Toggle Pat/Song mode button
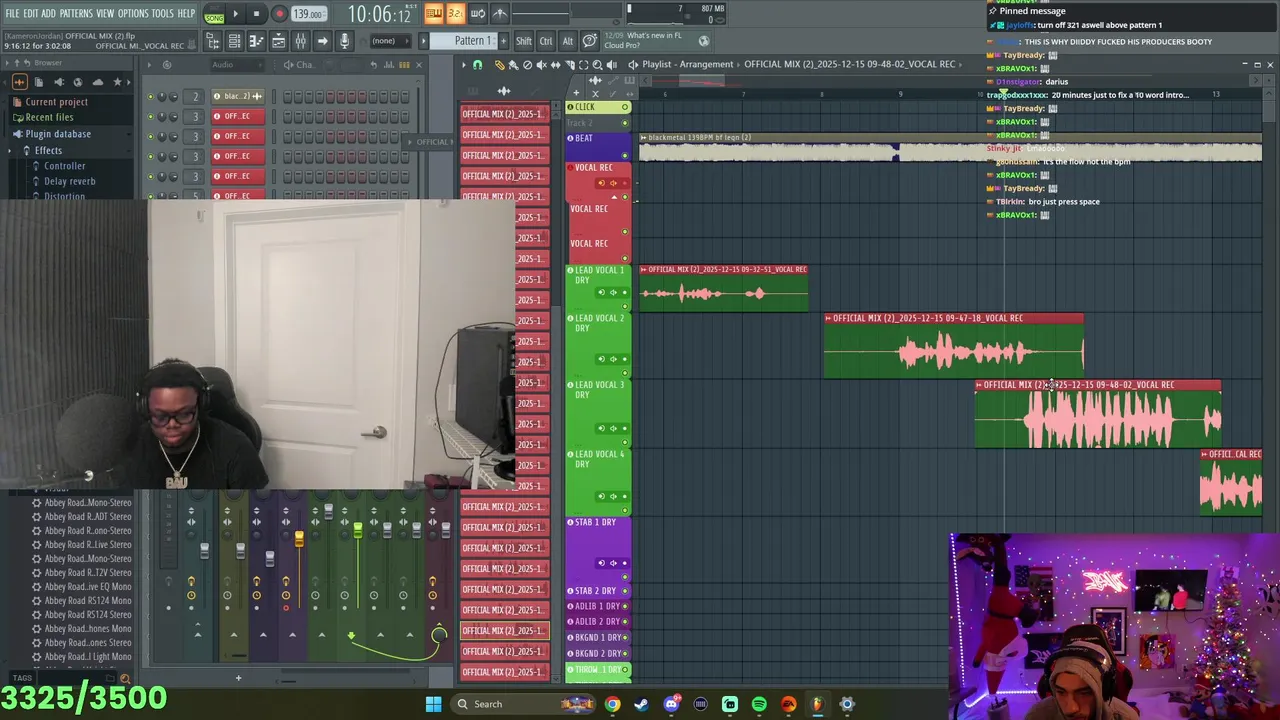 (x=214, y=15)
